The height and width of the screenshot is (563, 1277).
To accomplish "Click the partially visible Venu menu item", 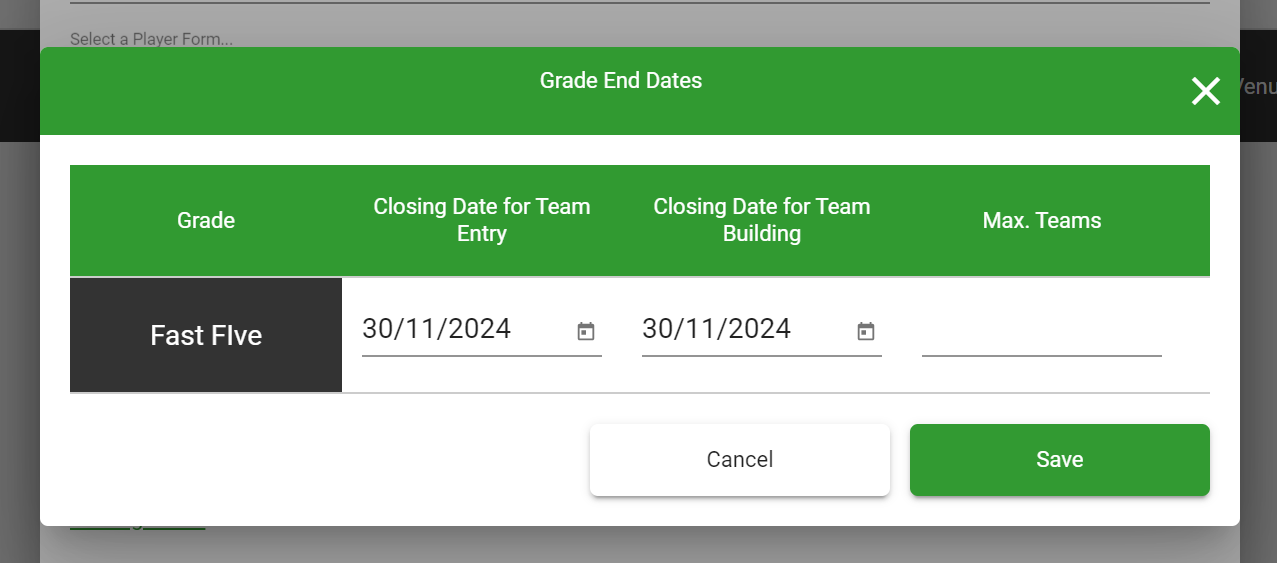I will (x=1256, y=87).
